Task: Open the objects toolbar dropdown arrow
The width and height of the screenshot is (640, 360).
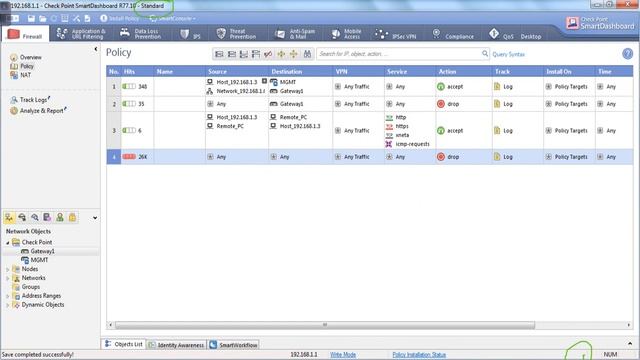Action: pos(95,218)
